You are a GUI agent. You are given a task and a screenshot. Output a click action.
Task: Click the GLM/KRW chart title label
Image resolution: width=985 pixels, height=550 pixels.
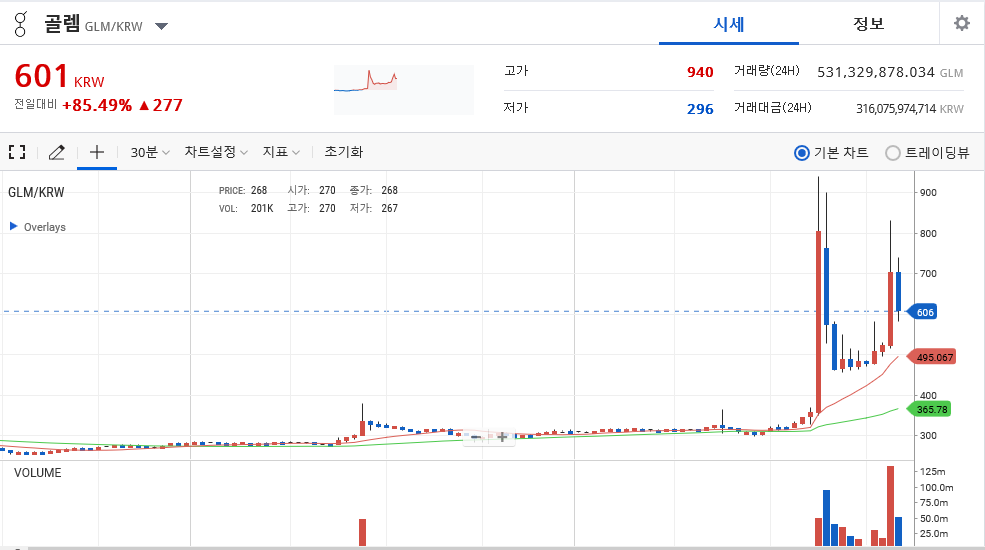36,192
